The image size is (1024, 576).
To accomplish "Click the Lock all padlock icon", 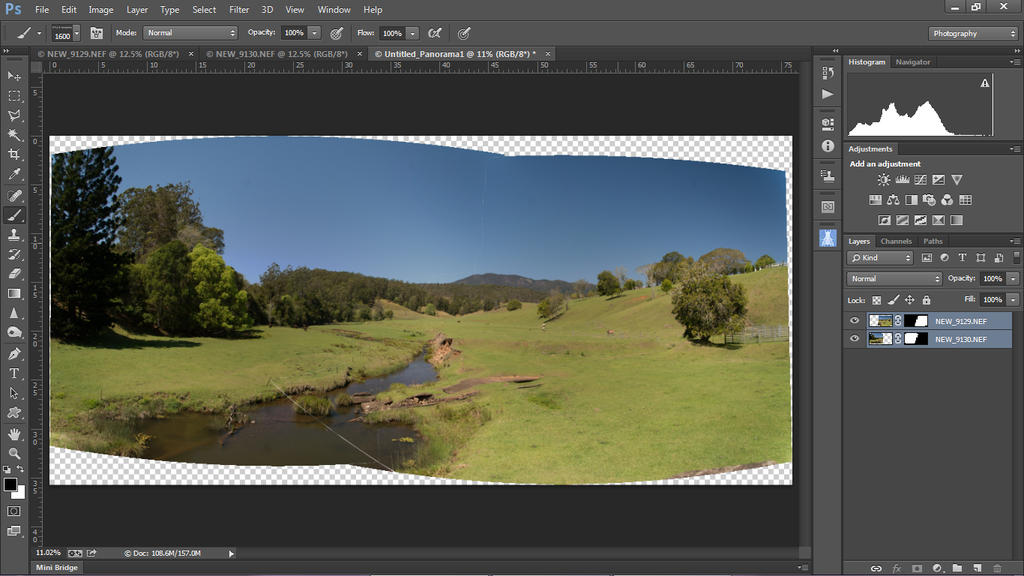I will click(x=926, y=300).
